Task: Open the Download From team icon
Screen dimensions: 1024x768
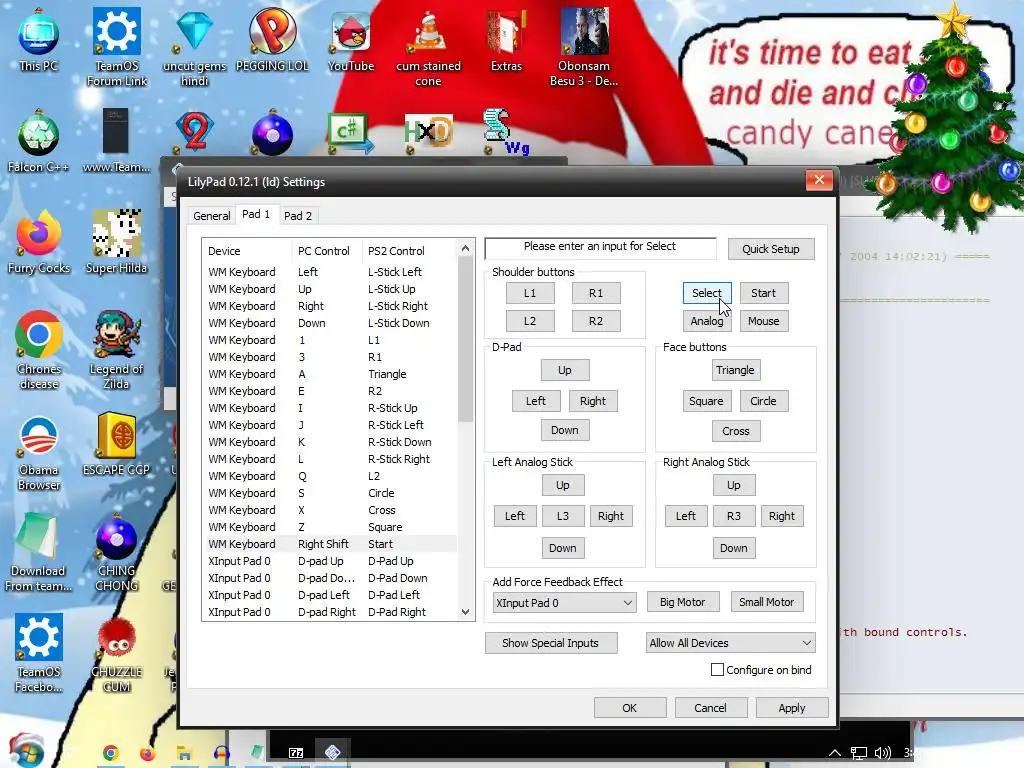Action: [x=39, y=553]
